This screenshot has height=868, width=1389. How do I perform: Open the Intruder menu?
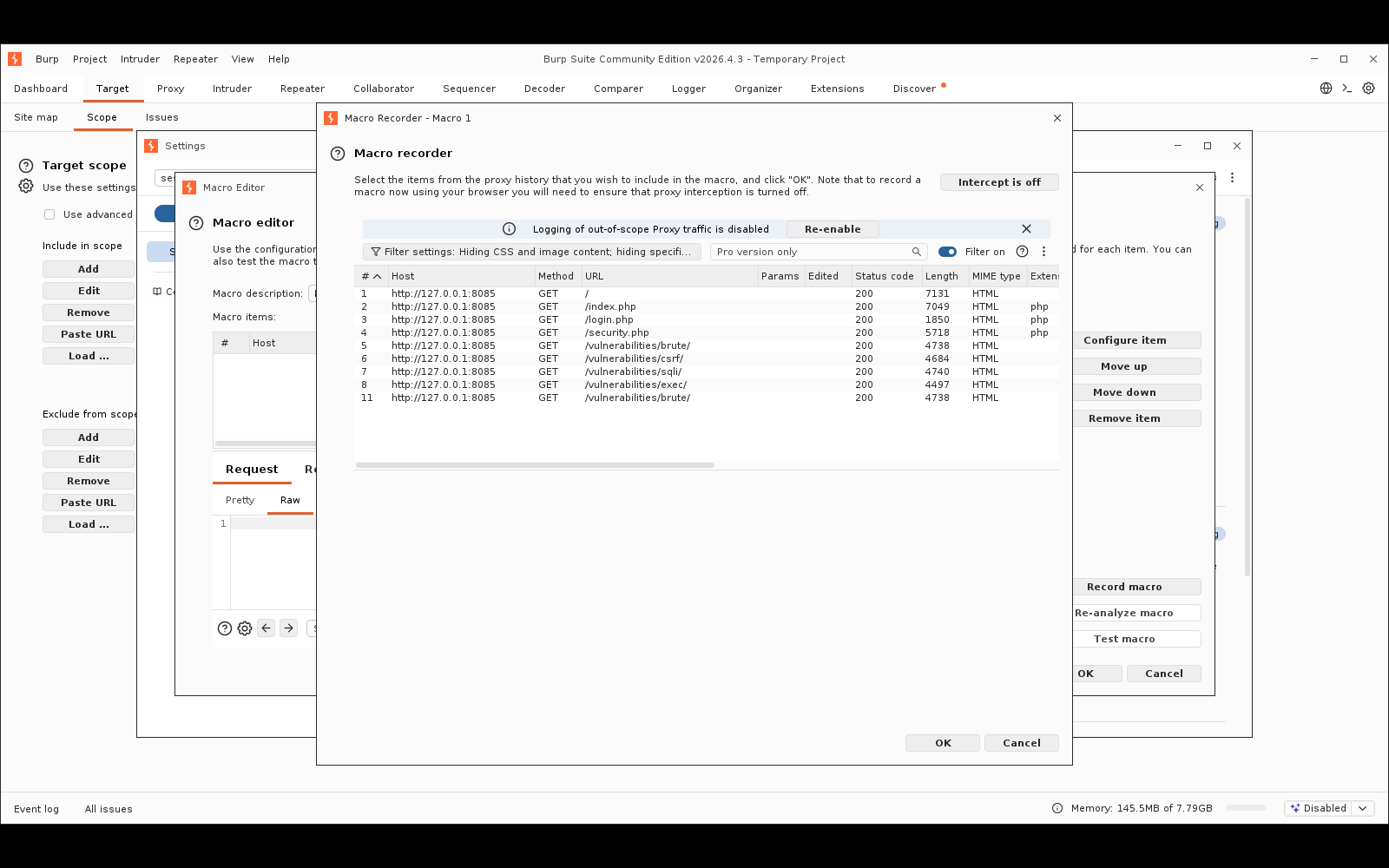coord(140,59)
